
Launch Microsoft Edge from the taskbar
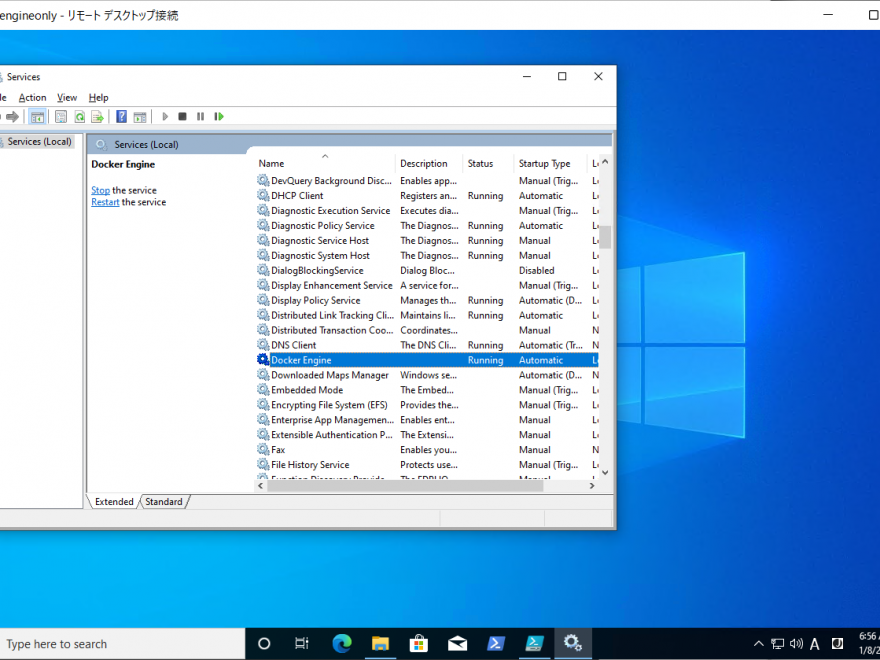pos(342,644)
